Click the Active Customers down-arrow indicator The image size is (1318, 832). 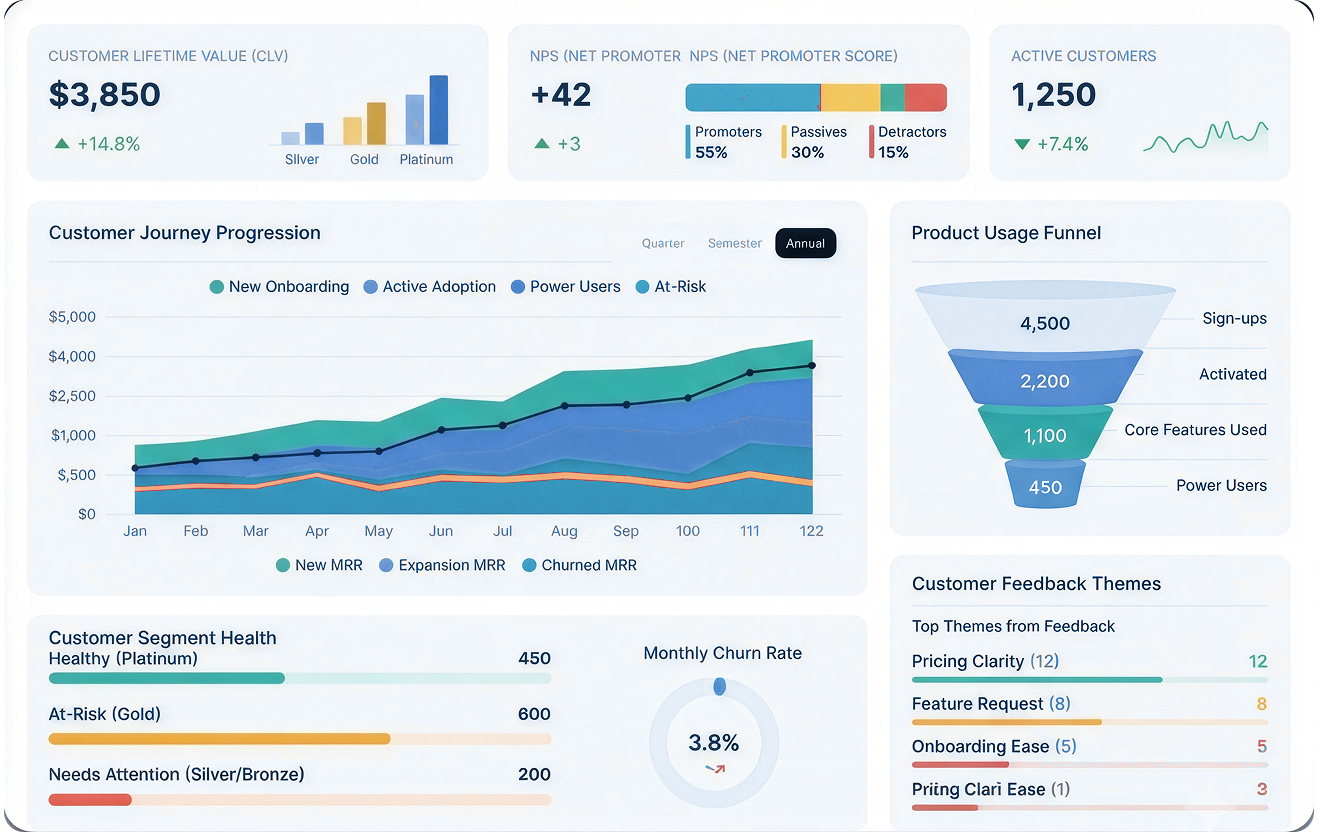(1022, 144)
